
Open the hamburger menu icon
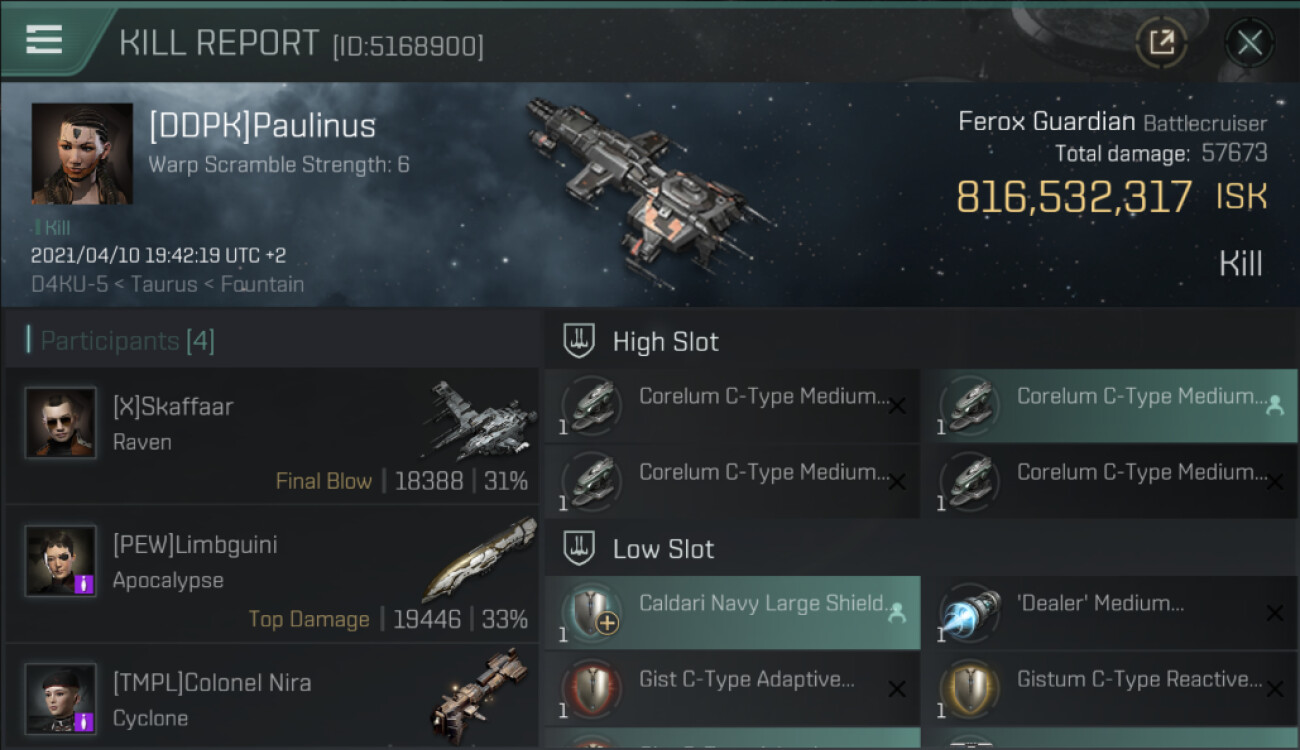point(44,40)
